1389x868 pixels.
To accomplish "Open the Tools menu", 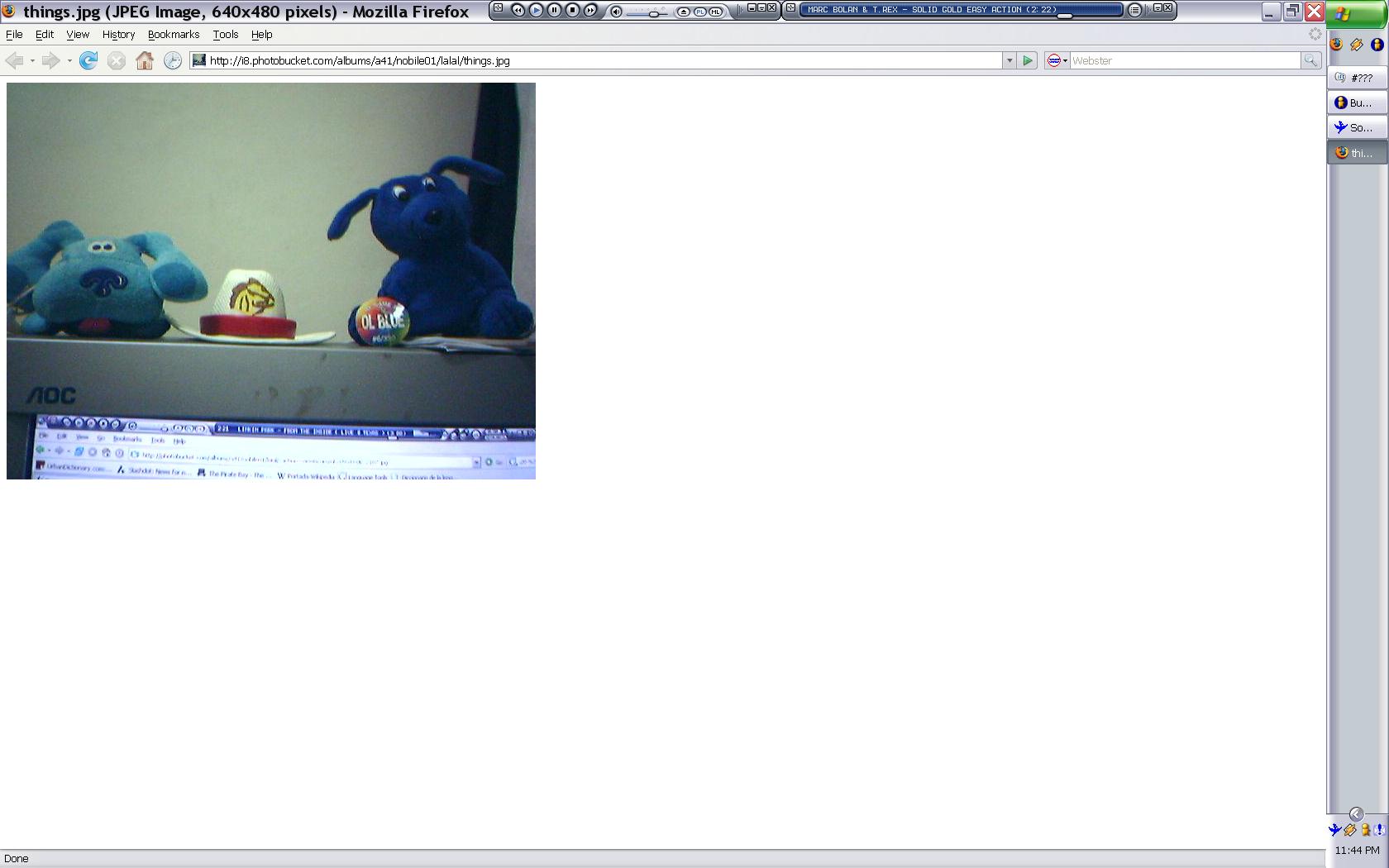I will [226, 35].
